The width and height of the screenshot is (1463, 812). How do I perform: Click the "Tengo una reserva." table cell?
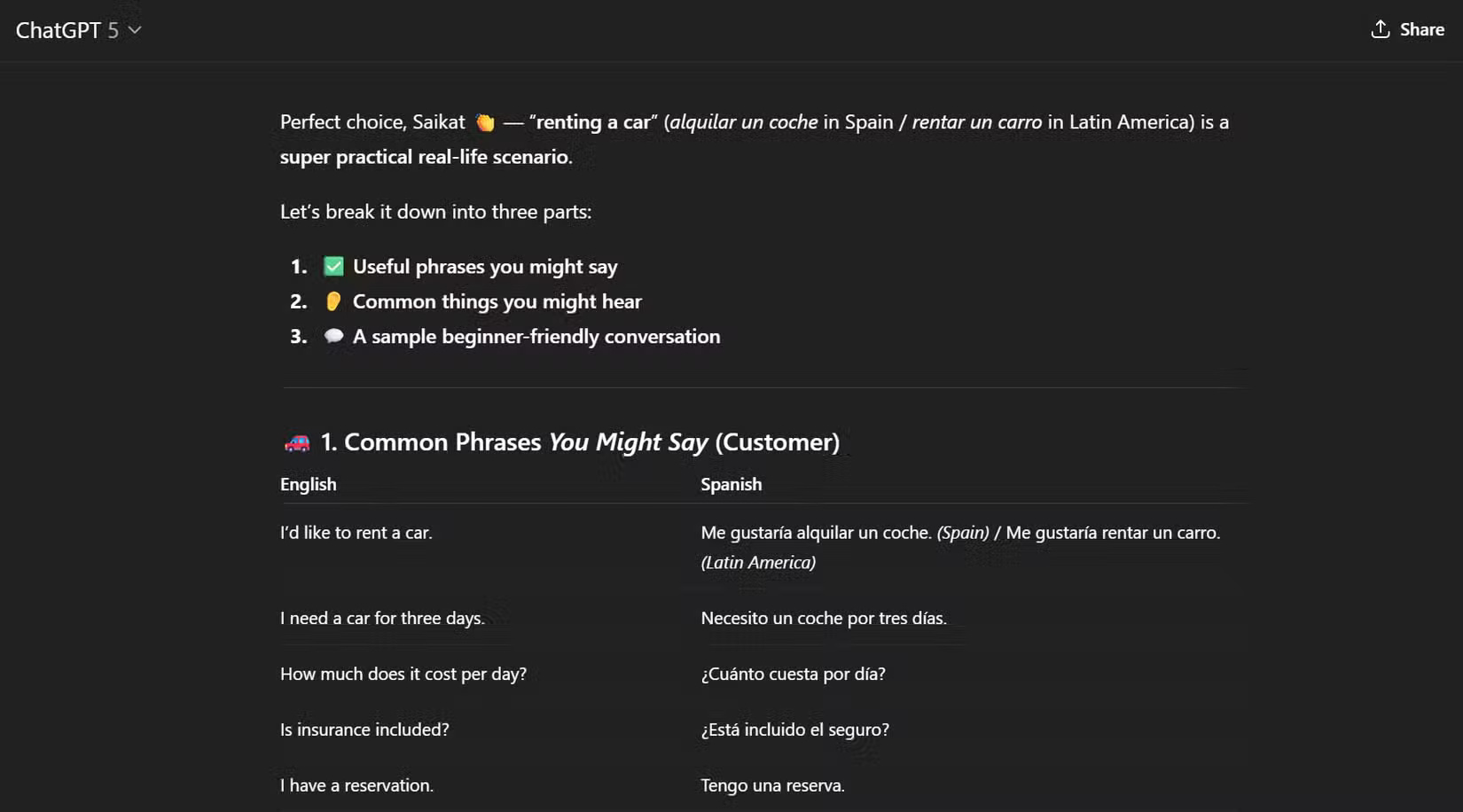click(771, 785)
